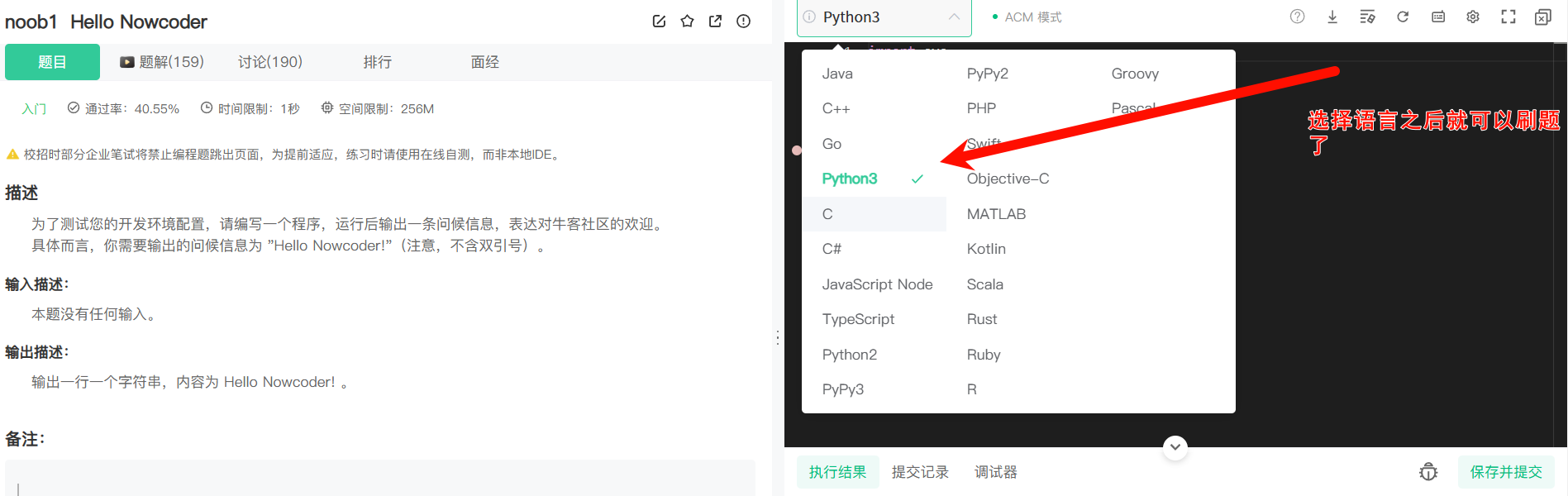The height and width of the screenshot is (496, 1568).
Task: Choose Rust language option
Action: (x=982, y=319)
